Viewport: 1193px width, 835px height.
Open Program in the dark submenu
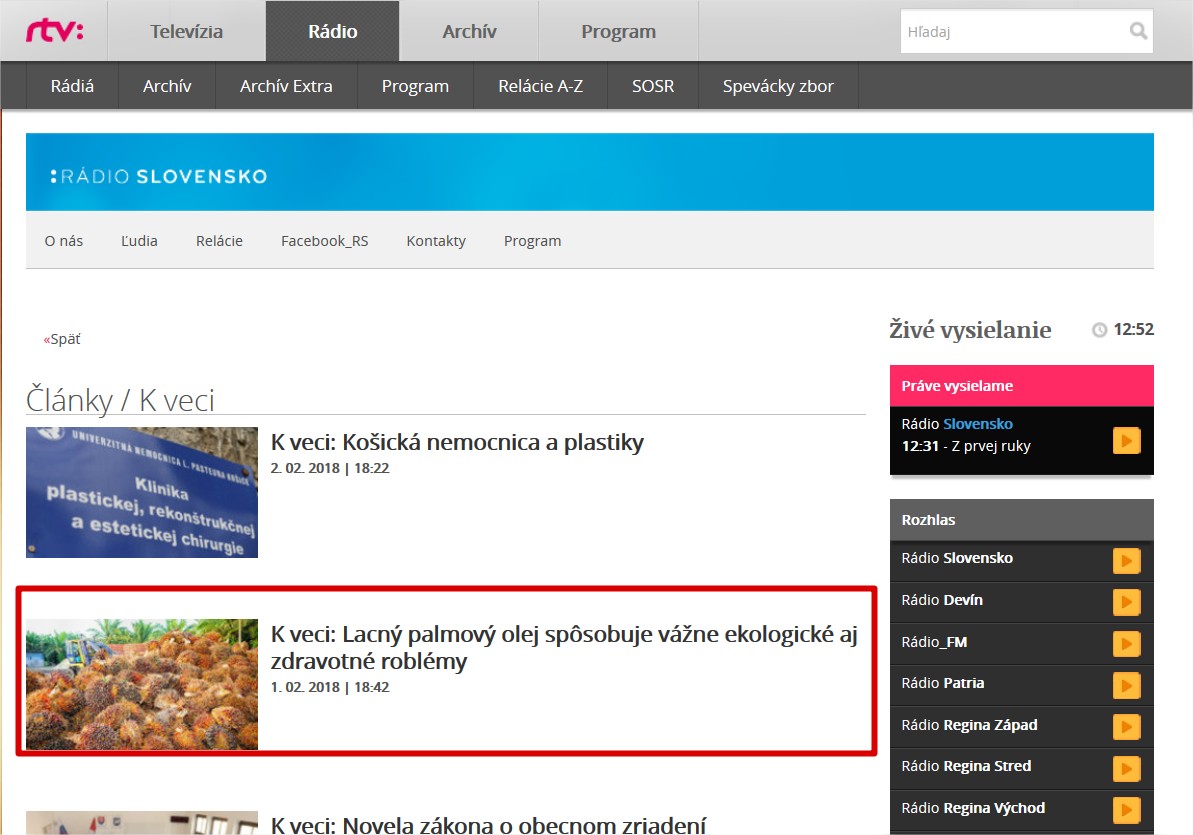click(x=415, y=86)
